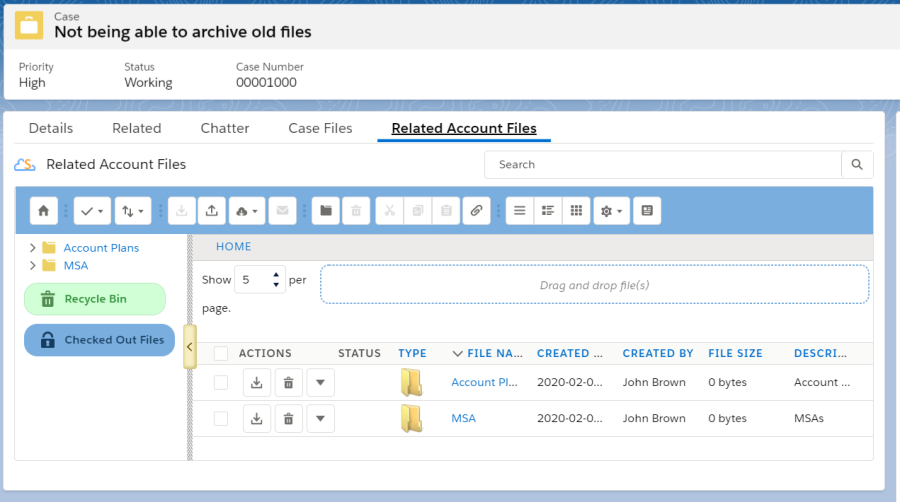
Task: Open the Recycle Bin
Action: click(x=95, y=299)
